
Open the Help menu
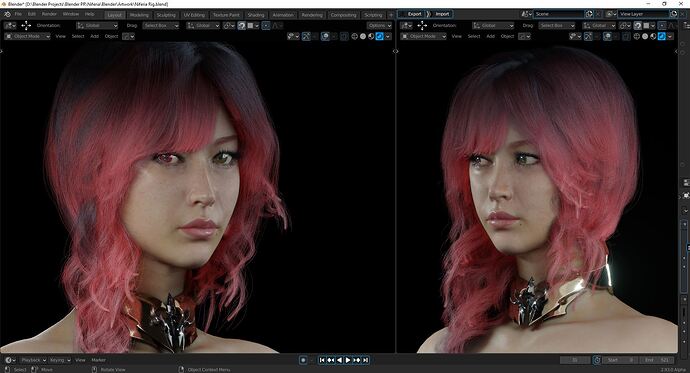[x=89, y=14]
